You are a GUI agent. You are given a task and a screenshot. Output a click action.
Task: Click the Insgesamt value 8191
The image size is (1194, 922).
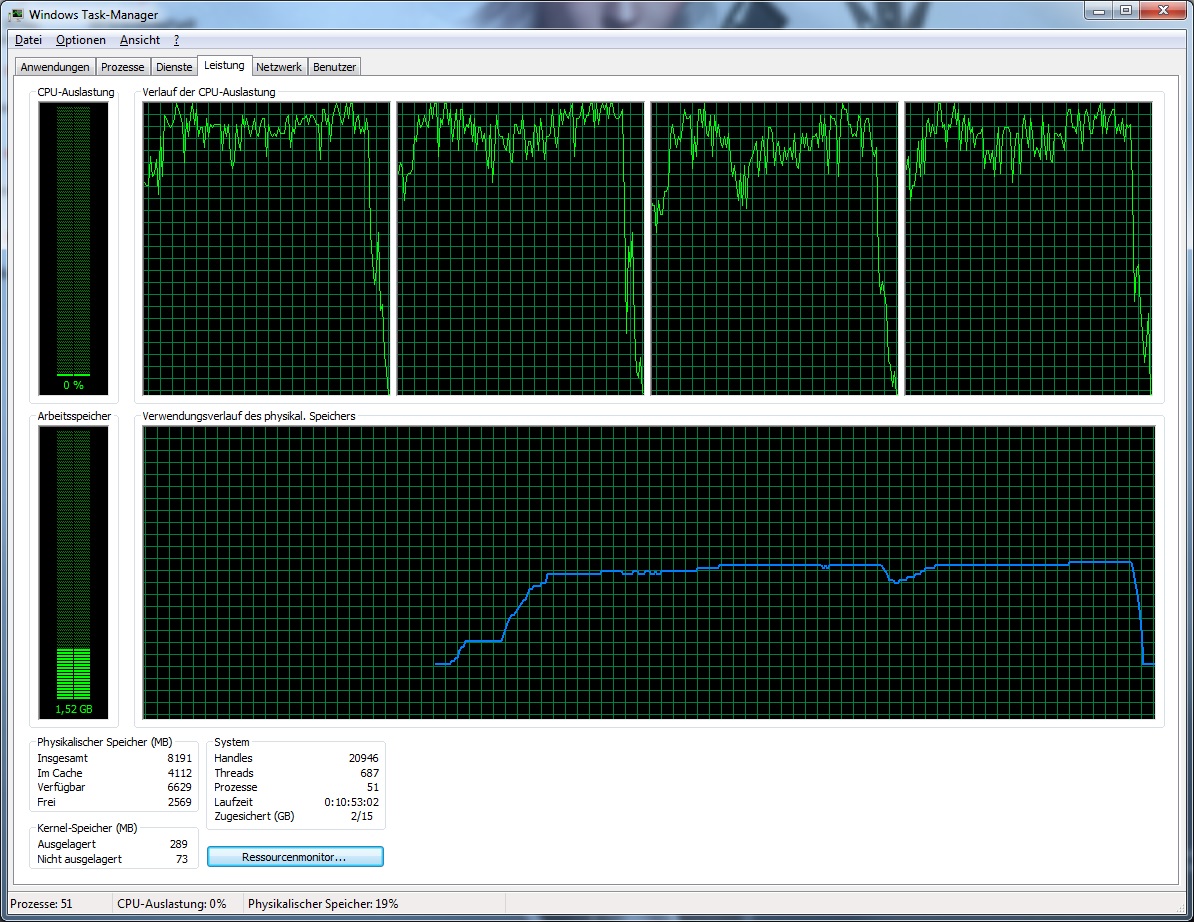coord(180,758)
